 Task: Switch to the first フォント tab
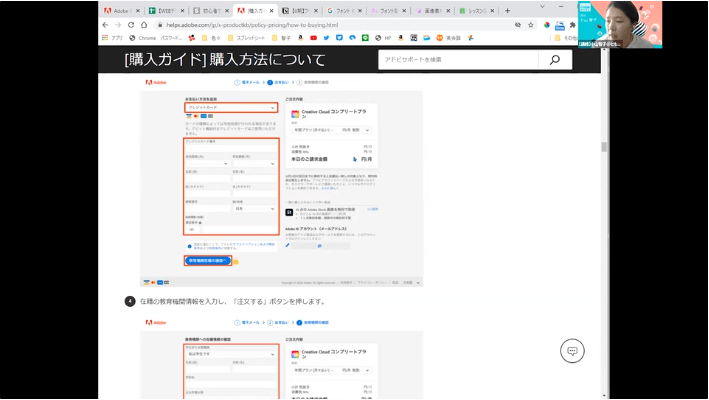pos(345,10)
